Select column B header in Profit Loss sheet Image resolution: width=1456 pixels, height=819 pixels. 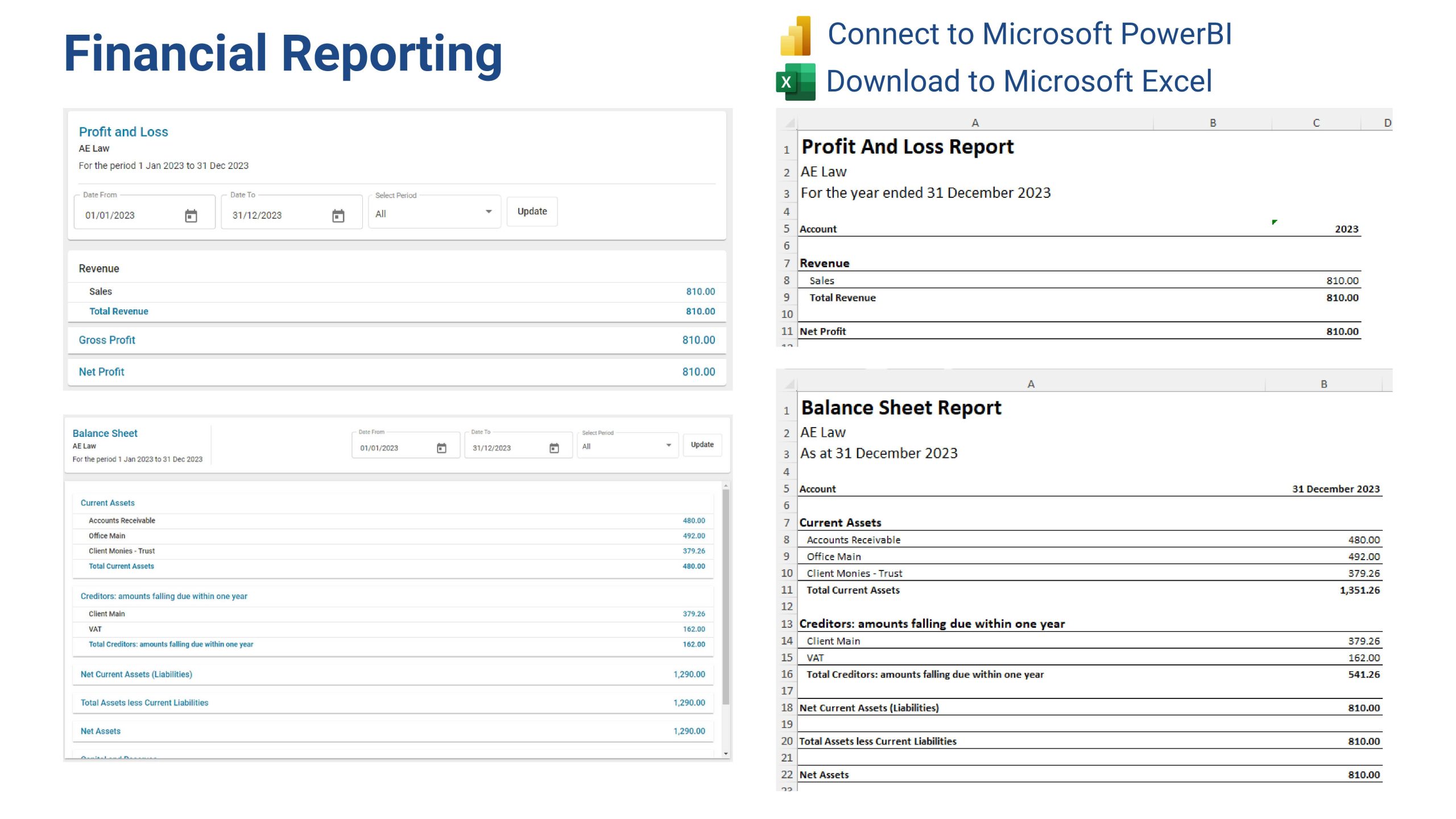[x=1213, y=123]
